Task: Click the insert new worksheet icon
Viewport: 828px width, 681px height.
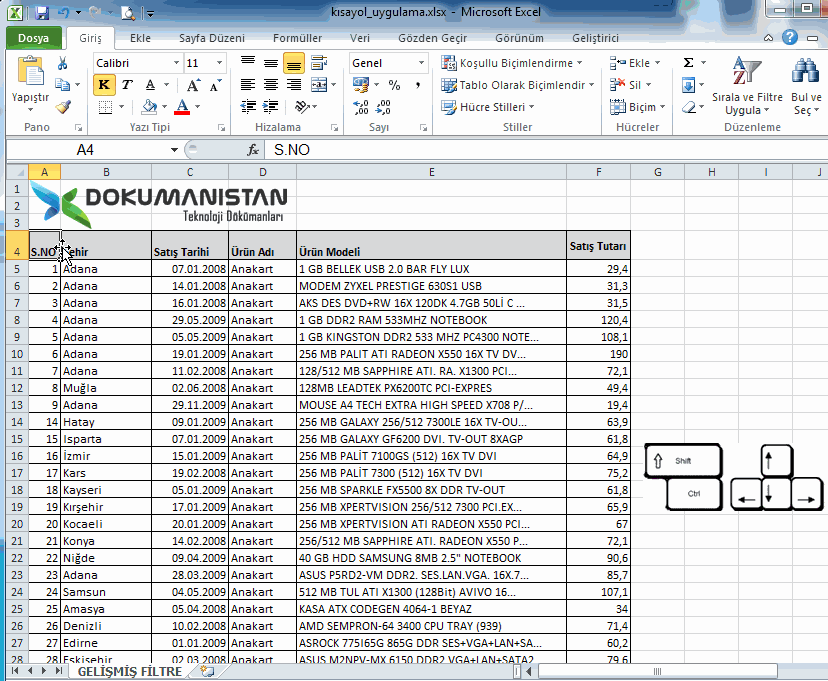Action: [x=208, y=671]
